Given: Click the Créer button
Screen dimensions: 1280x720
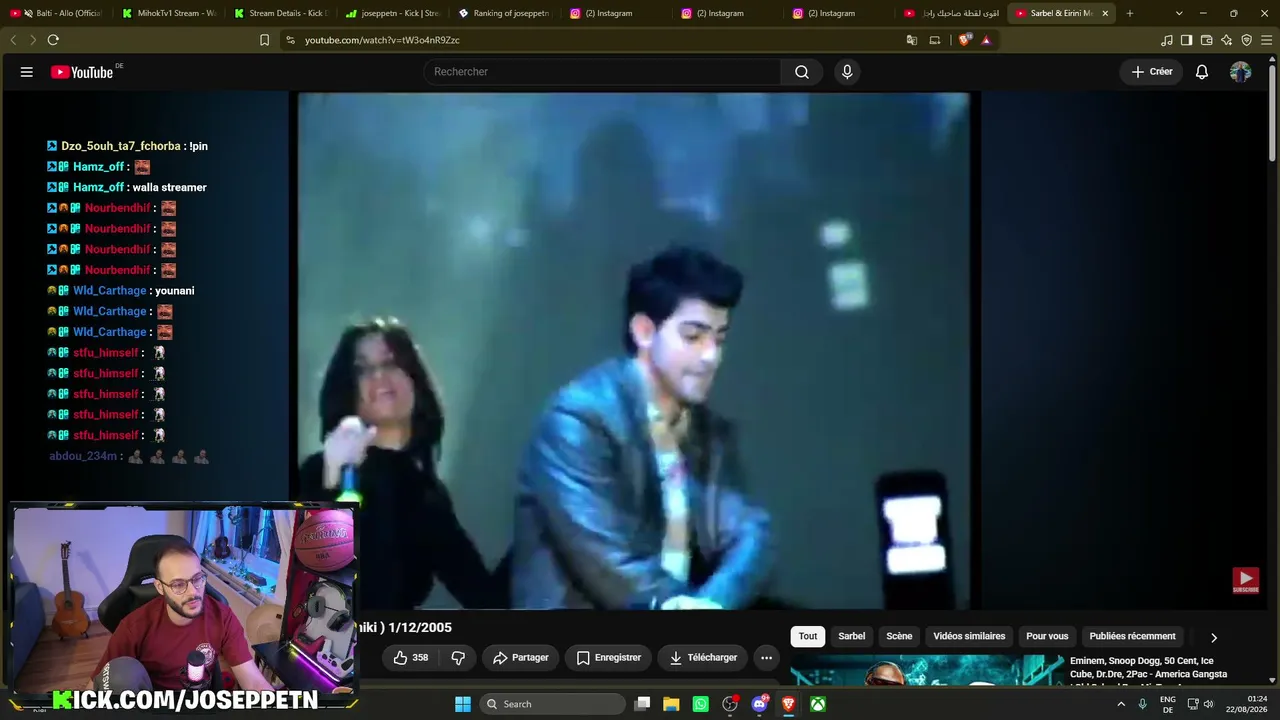Looking at the screenshot, I should [1152, 72].
